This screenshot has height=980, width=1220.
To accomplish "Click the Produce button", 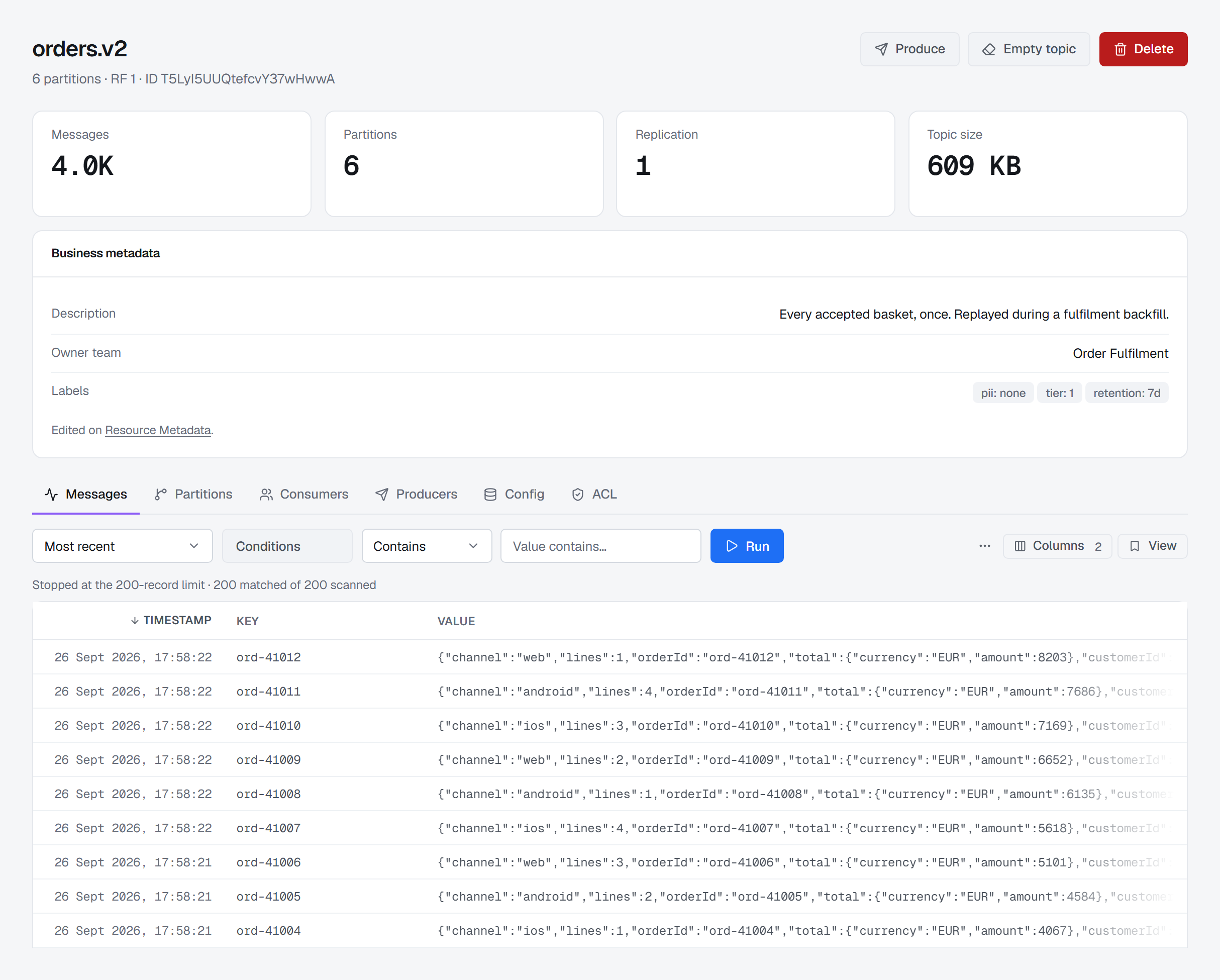I will [x=909, y=49].
